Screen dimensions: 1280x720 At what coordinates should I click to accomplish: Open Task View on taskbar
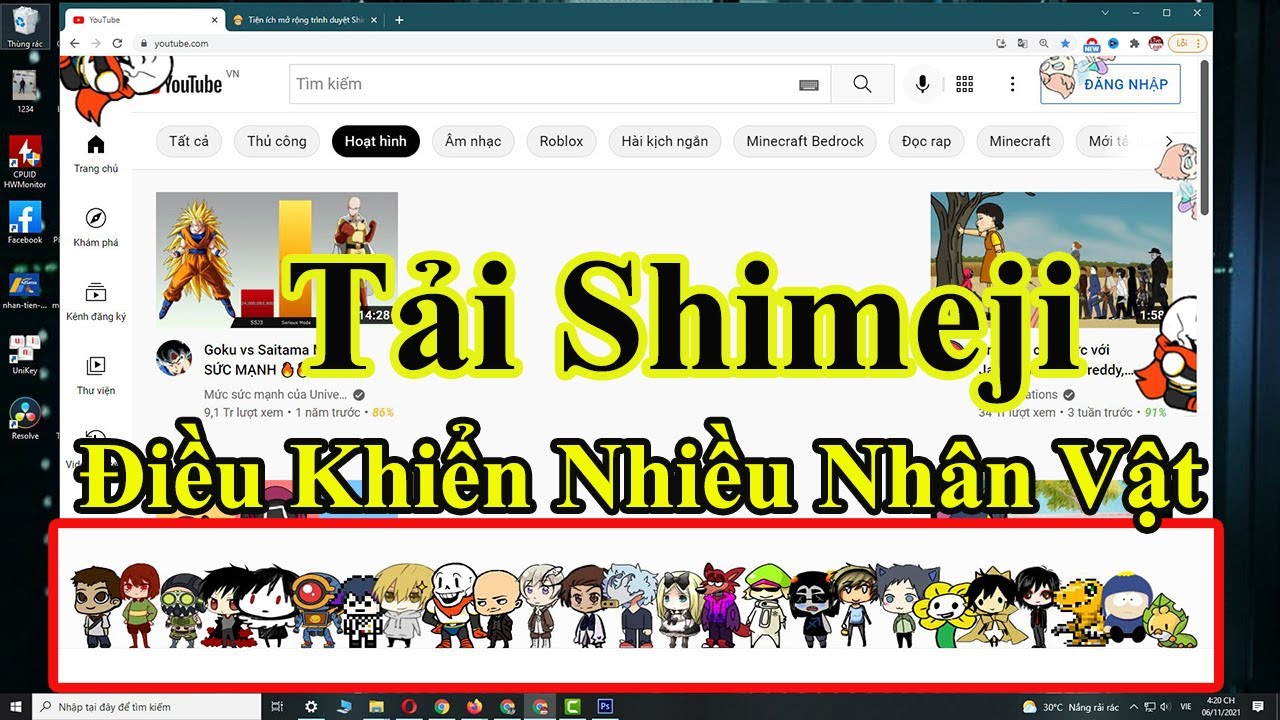point(278,706)
